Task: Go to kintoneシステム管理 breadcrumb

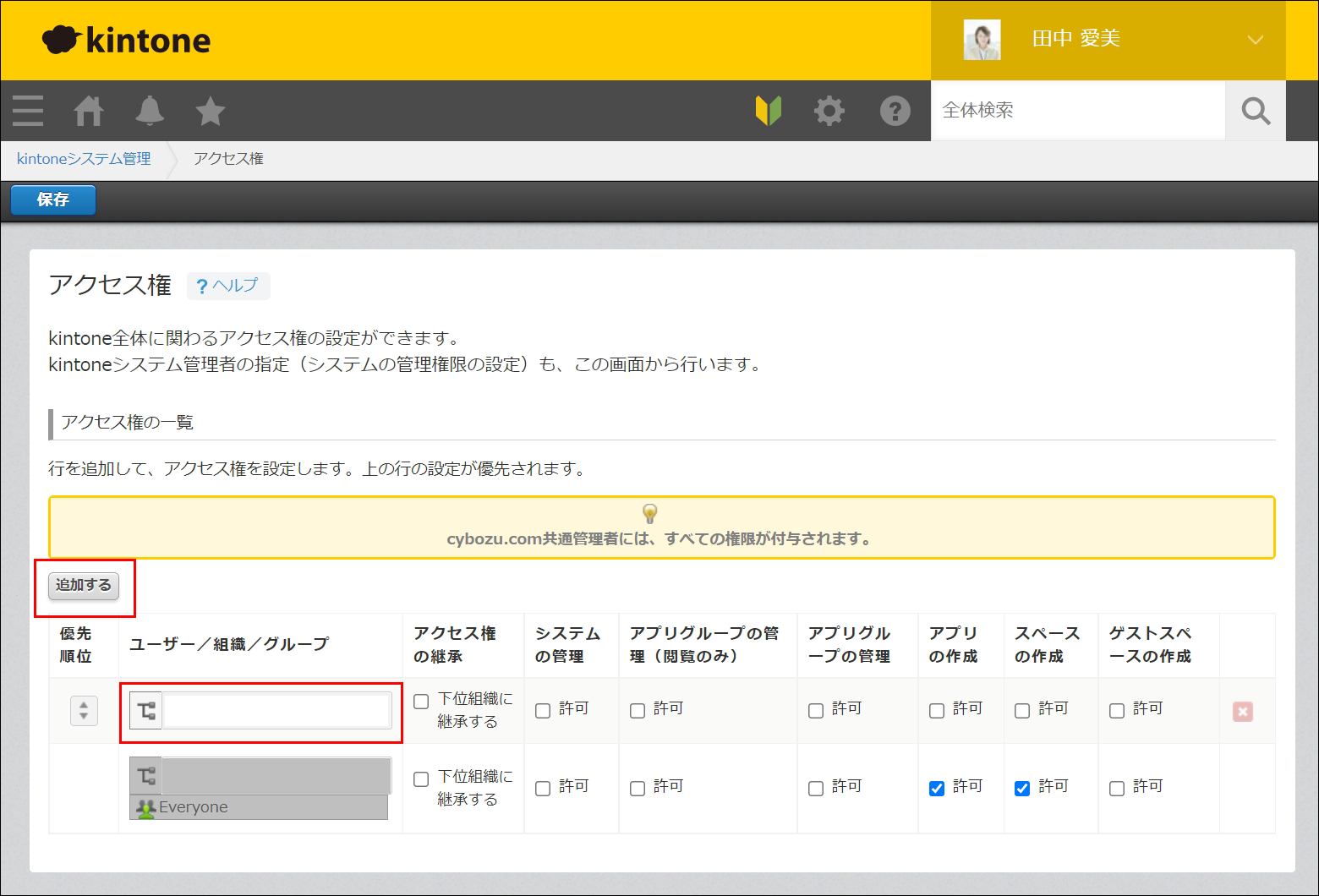Action: click(x=84, y=159)
